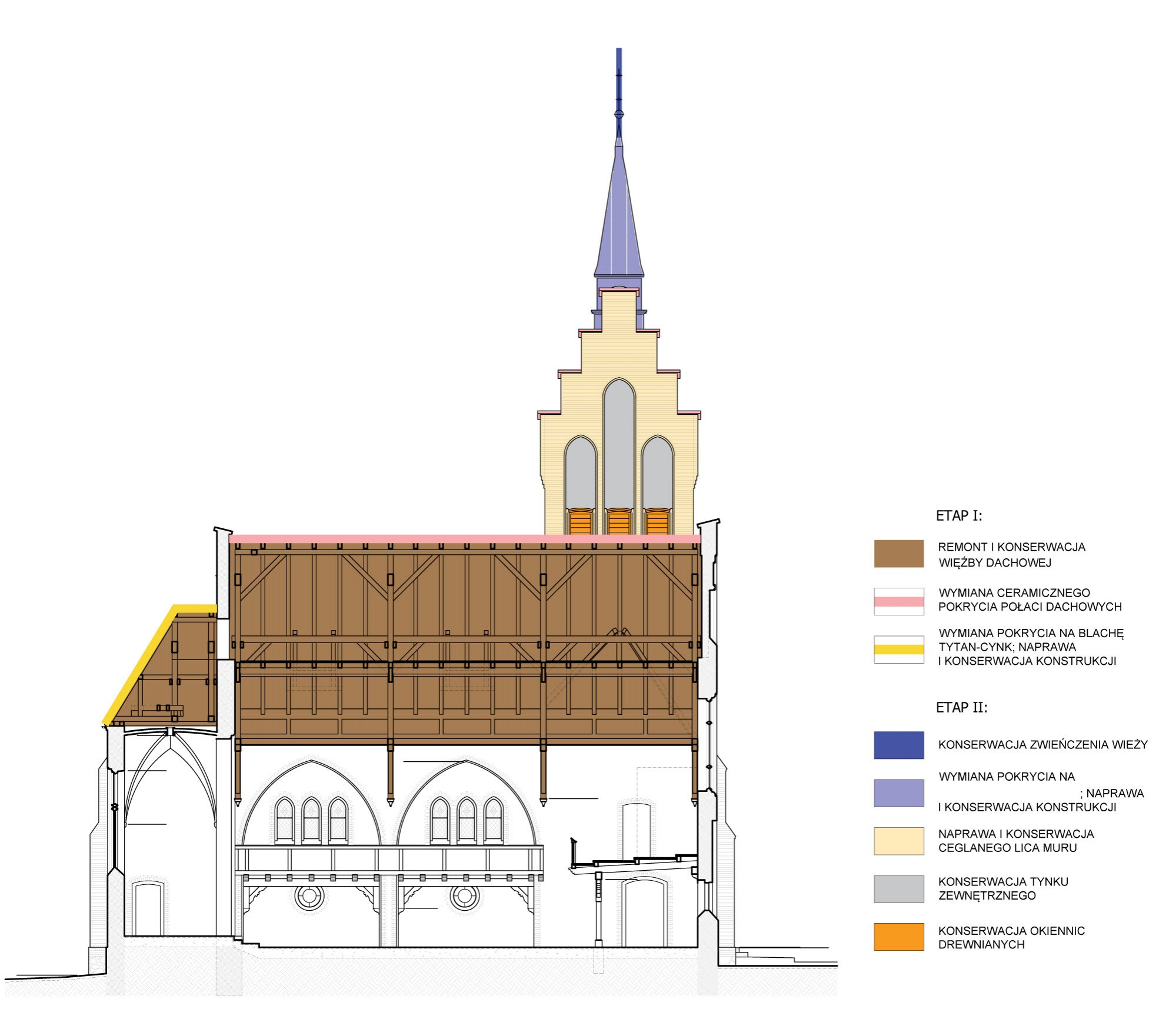1176x1019 pixels.
Task: Click the right circular rose window
Action: pos(464,897)
